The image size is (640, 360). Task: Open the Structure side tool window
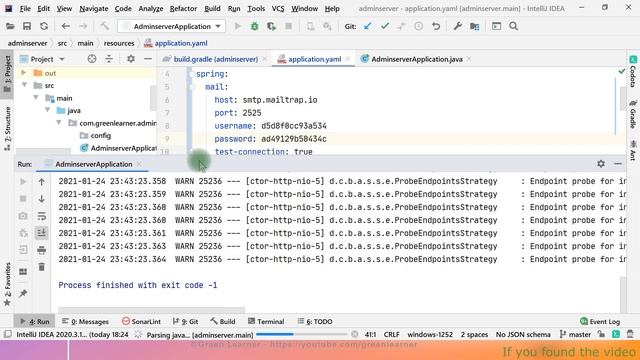(7, 129)
